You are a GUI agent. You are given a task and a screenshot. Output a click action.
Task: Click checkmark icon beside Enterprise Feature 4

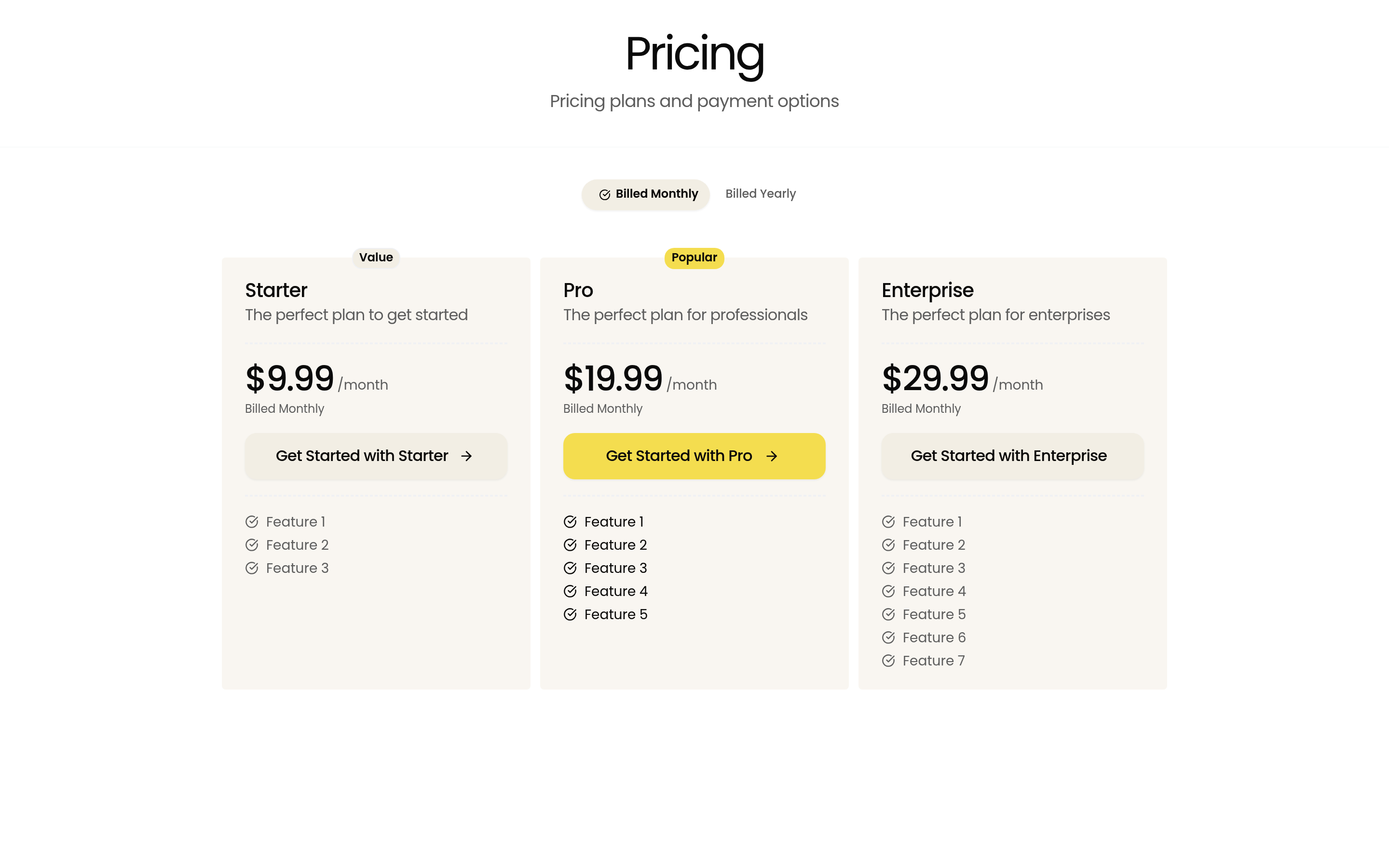pos(888,591)
